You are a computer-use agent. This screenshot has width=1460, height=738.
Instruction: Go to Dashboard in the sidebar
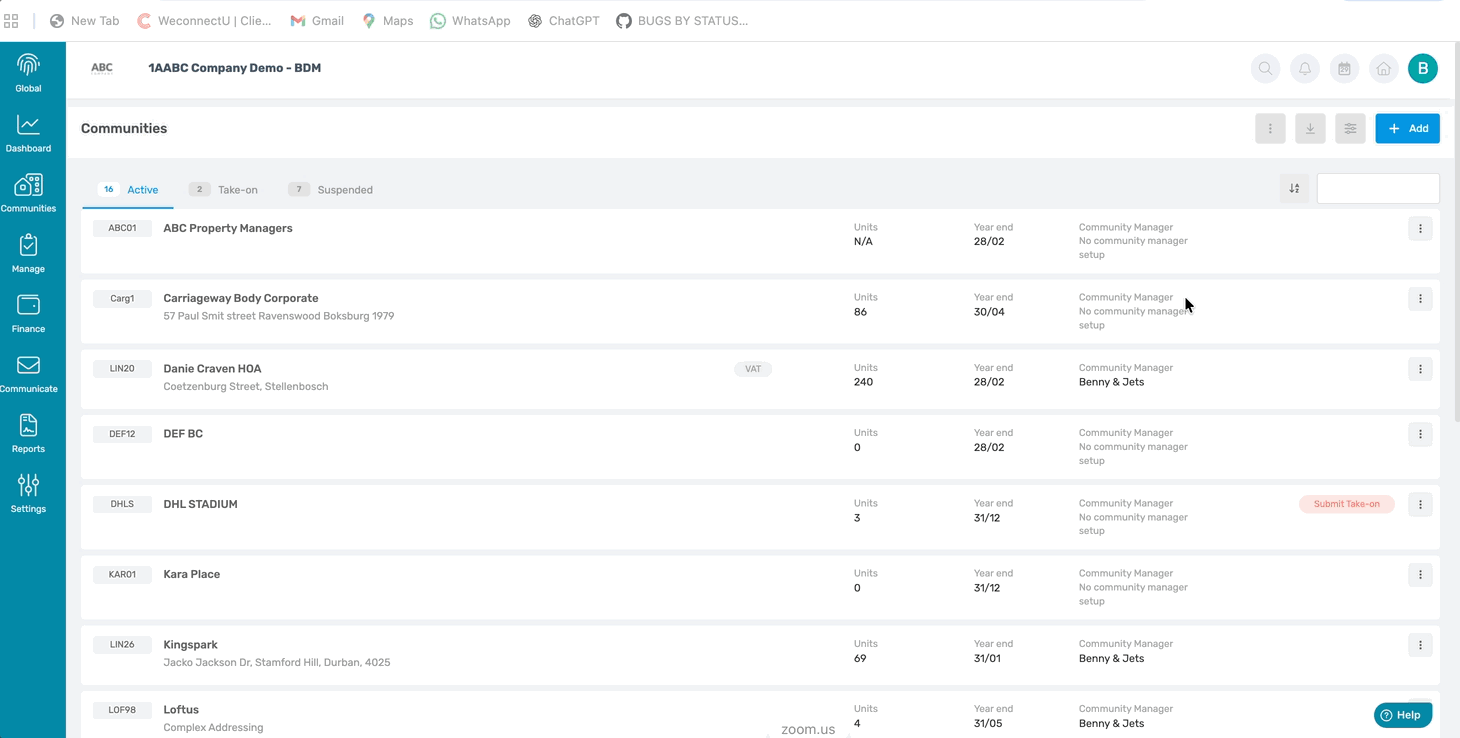28,134
